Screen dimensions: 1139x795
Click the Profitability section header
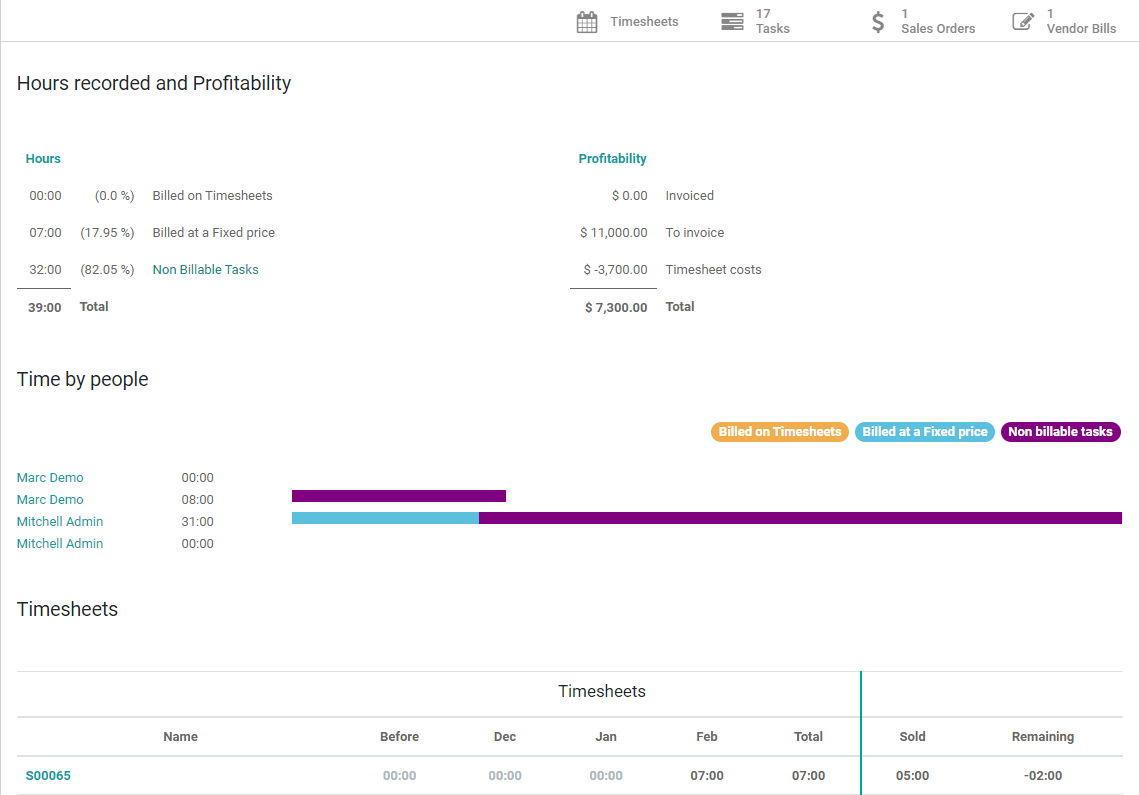pyautogui.click(x=612, y=158)
